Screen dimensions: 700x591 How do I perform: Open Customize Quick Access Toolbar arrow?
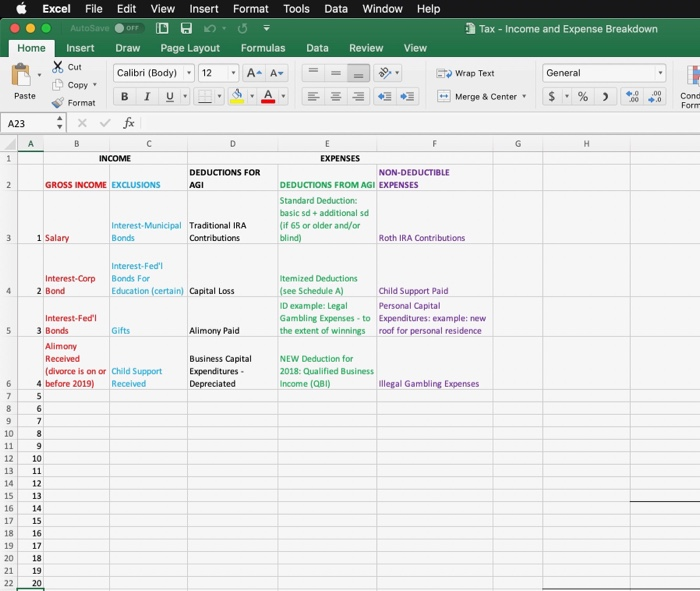[267, 28]
